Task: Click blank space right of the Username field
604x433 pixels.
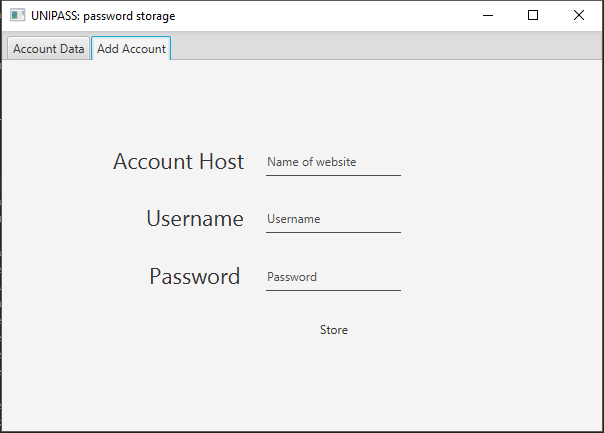Action: coord(500,219)
